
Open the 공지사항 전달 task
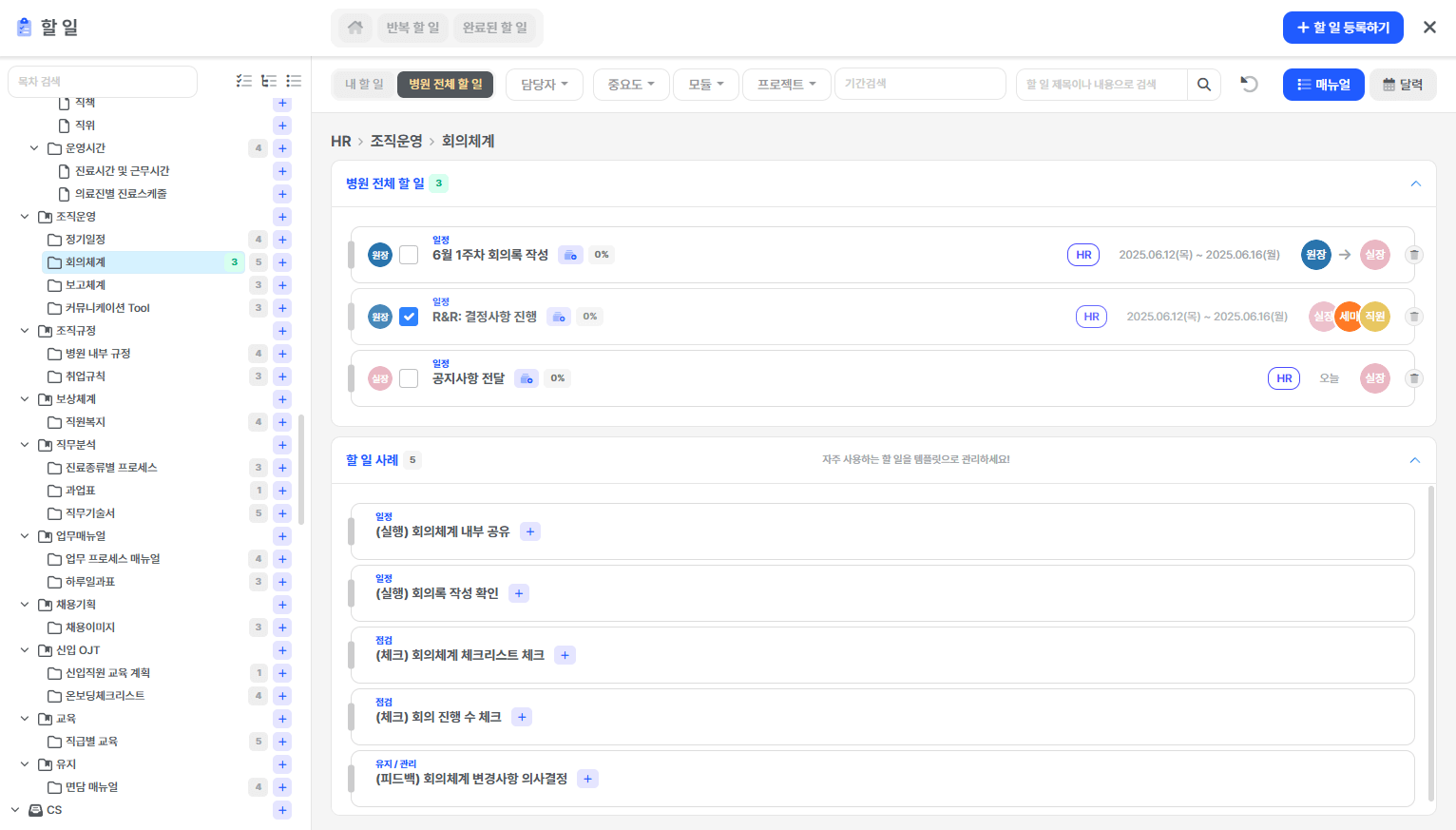tap(469, 378)
